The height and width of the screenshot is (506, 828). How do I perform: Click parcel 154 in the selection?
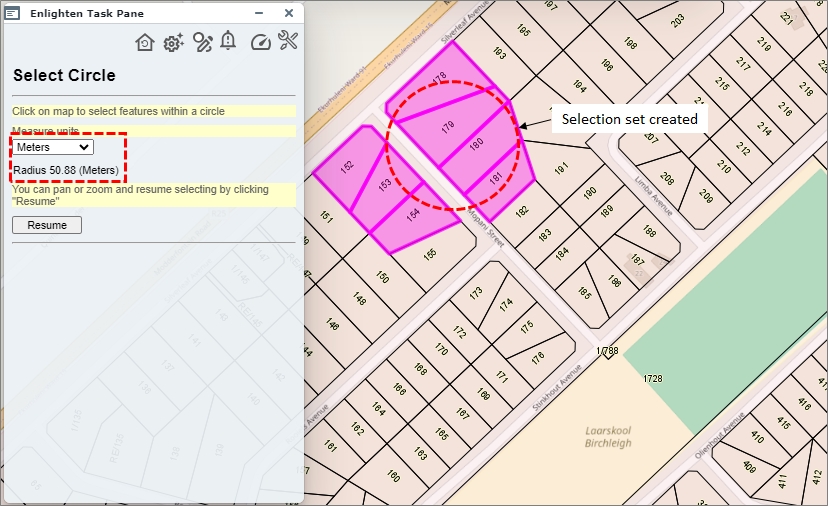click(412, 214)
